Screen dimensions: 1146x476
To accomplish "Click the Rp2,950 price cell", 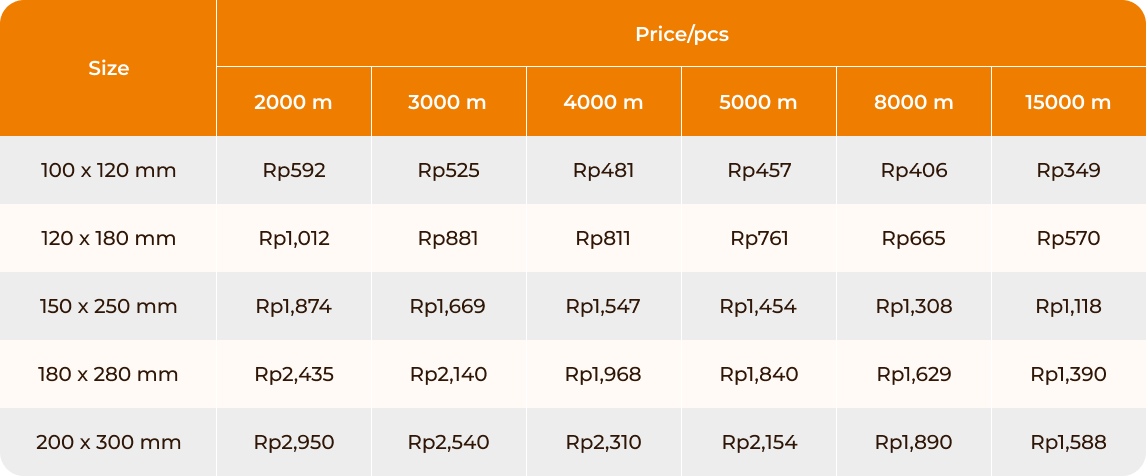I will [294, 442].
